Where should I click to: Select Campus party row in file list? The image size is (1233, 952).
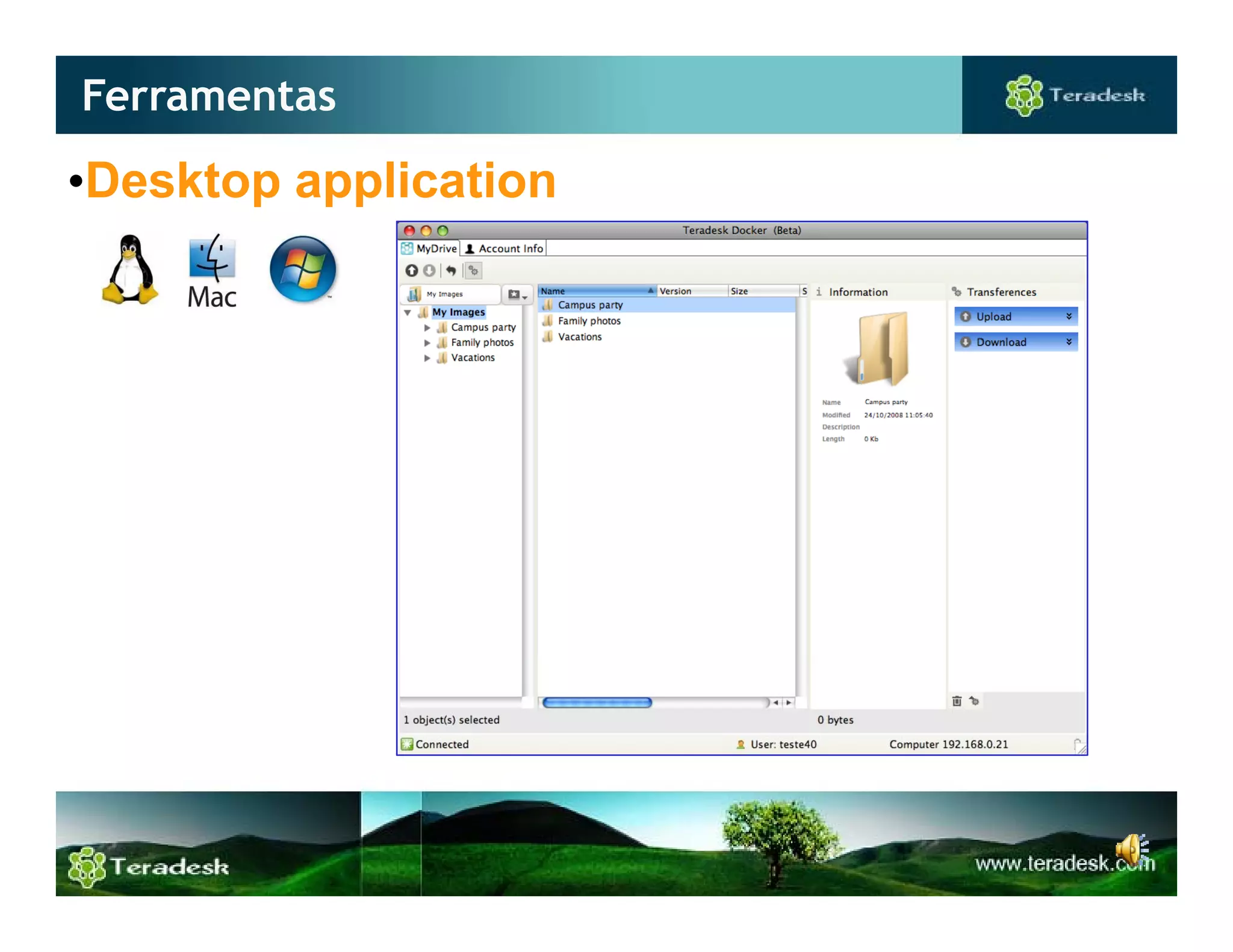[x=666, y=305]
